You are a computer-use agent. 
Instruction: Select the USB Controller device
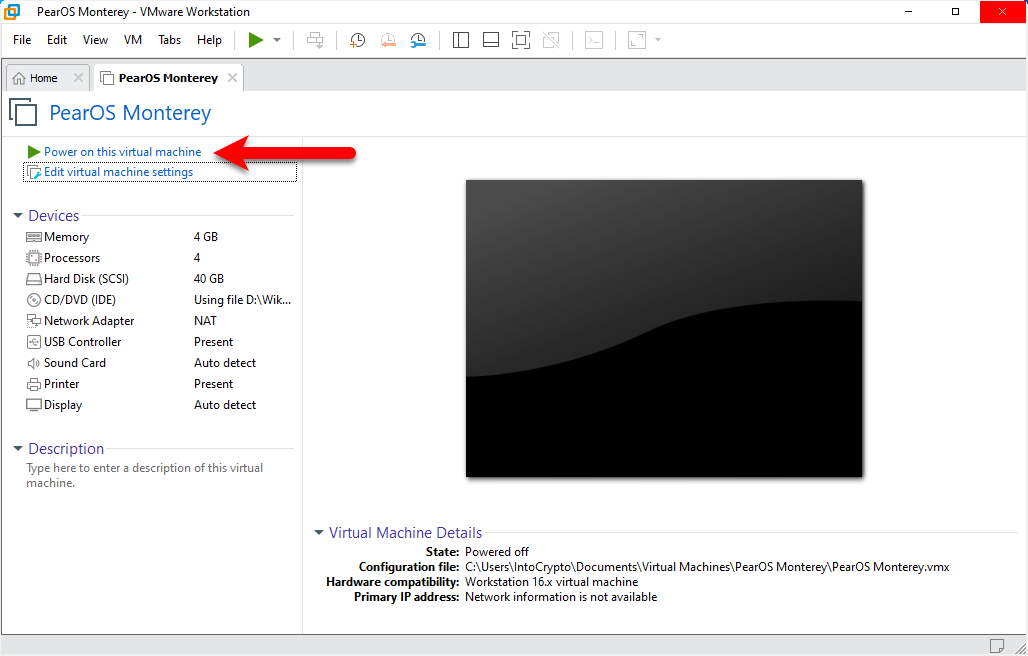159,341
